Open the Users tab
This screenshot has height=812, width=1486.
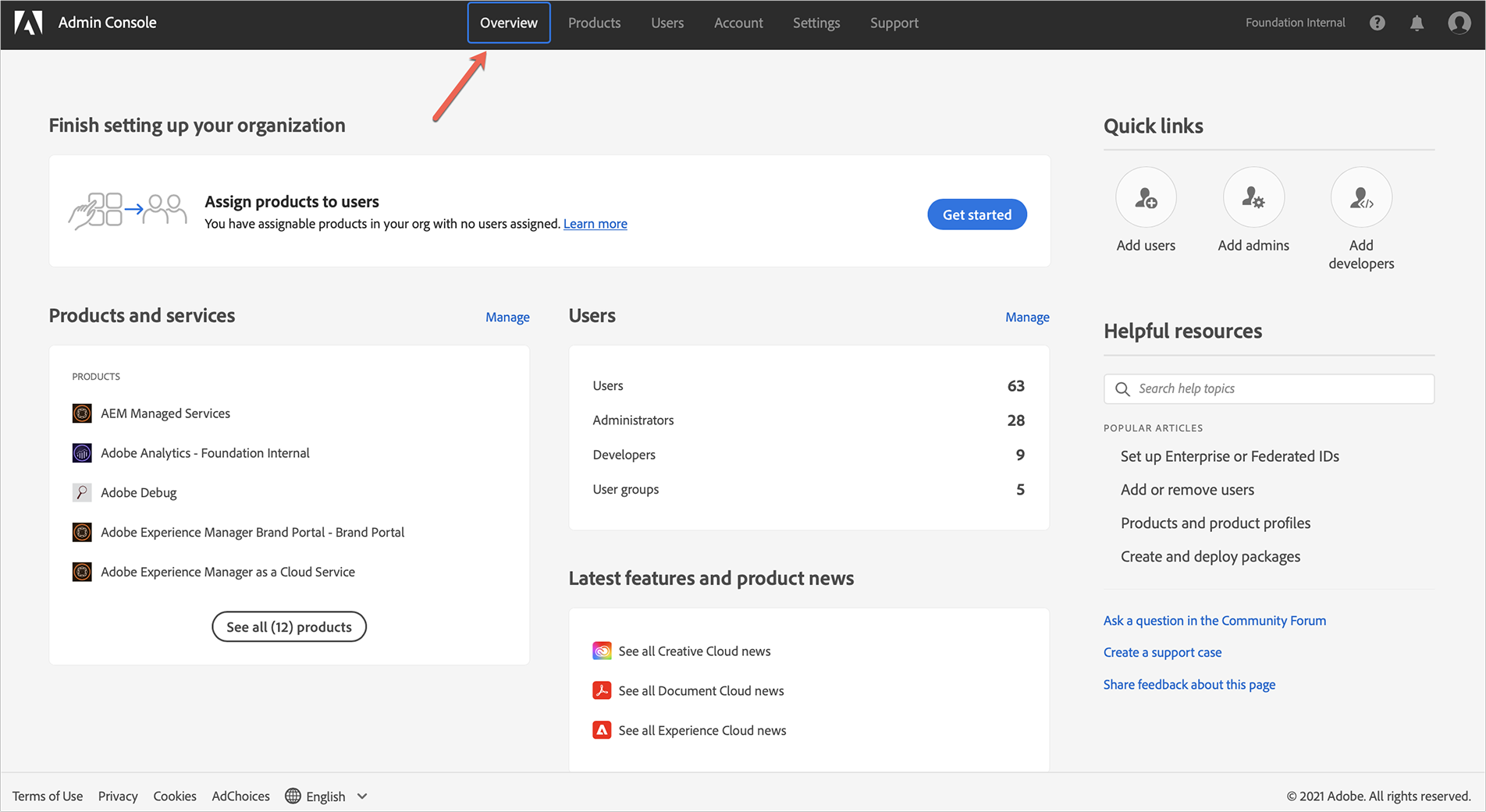[x=667, y=23]
